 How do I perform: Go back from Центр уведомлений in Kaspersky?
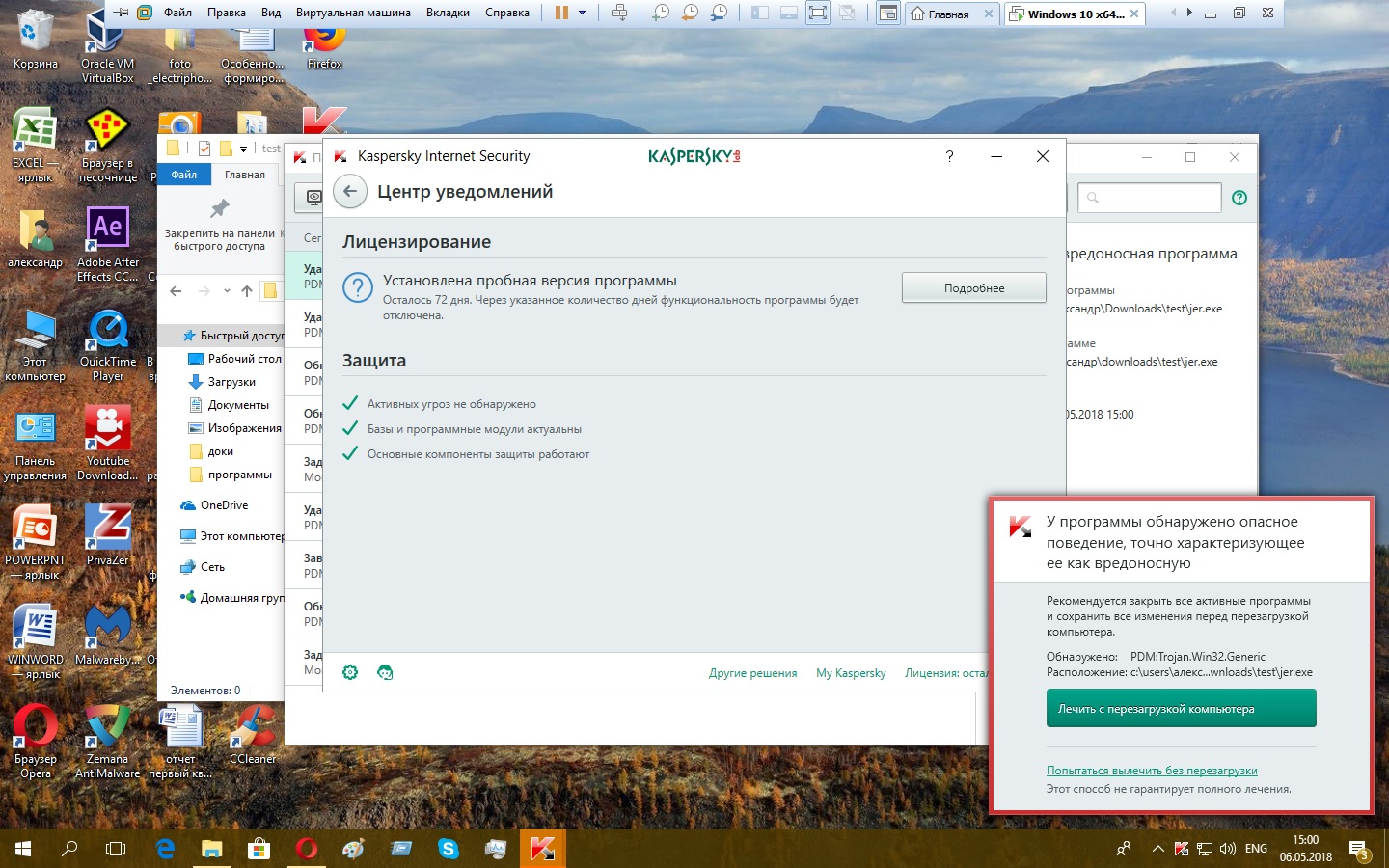coord(350,191)
